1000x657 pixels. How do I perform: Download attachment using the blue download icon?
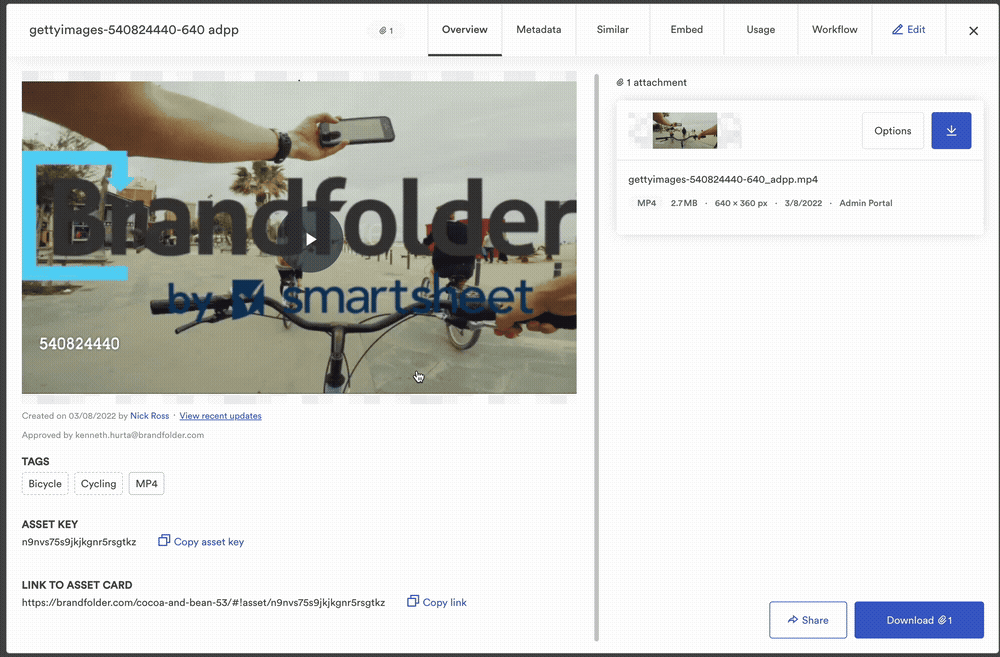tap(951, 130)
